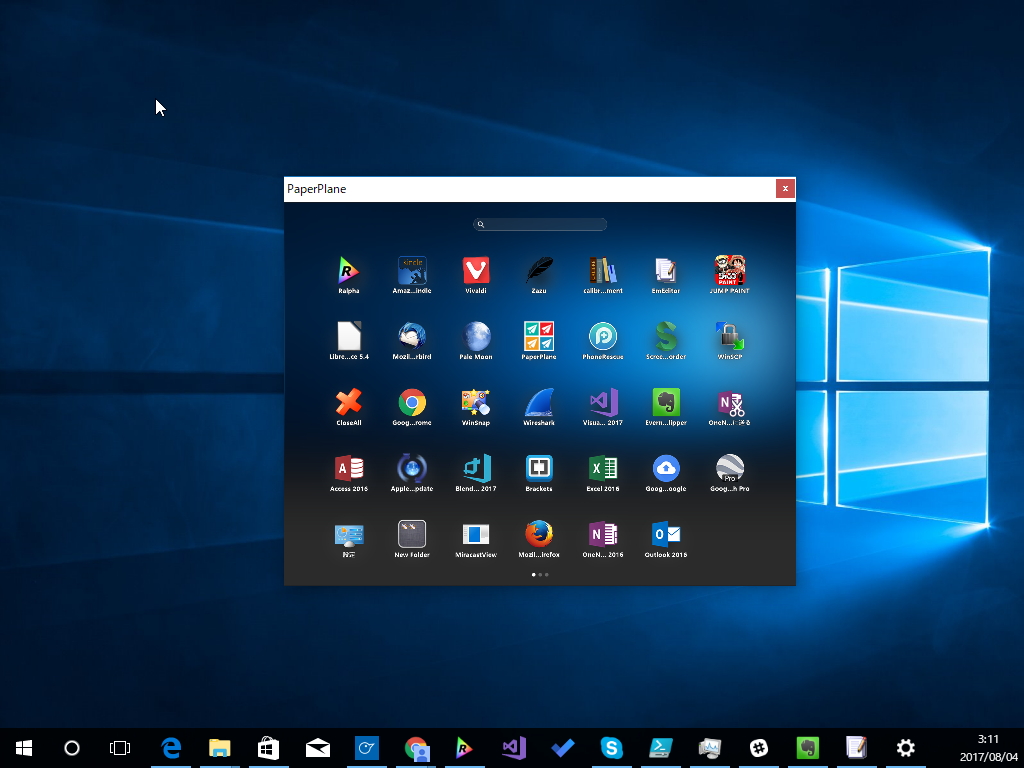Open LibreOffice 5.4 icon
Screen dimensions: 1024x768
(349, 336)
